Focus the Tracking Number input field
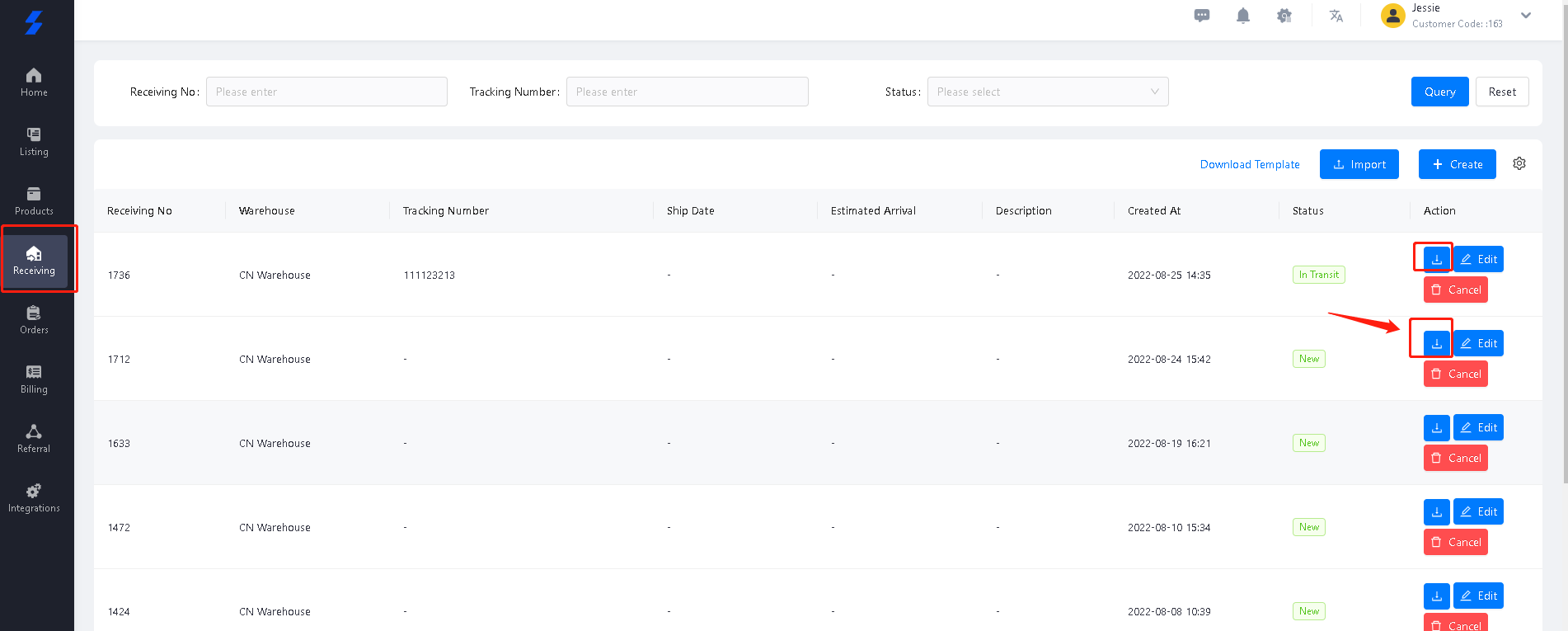 click(688, 92)
